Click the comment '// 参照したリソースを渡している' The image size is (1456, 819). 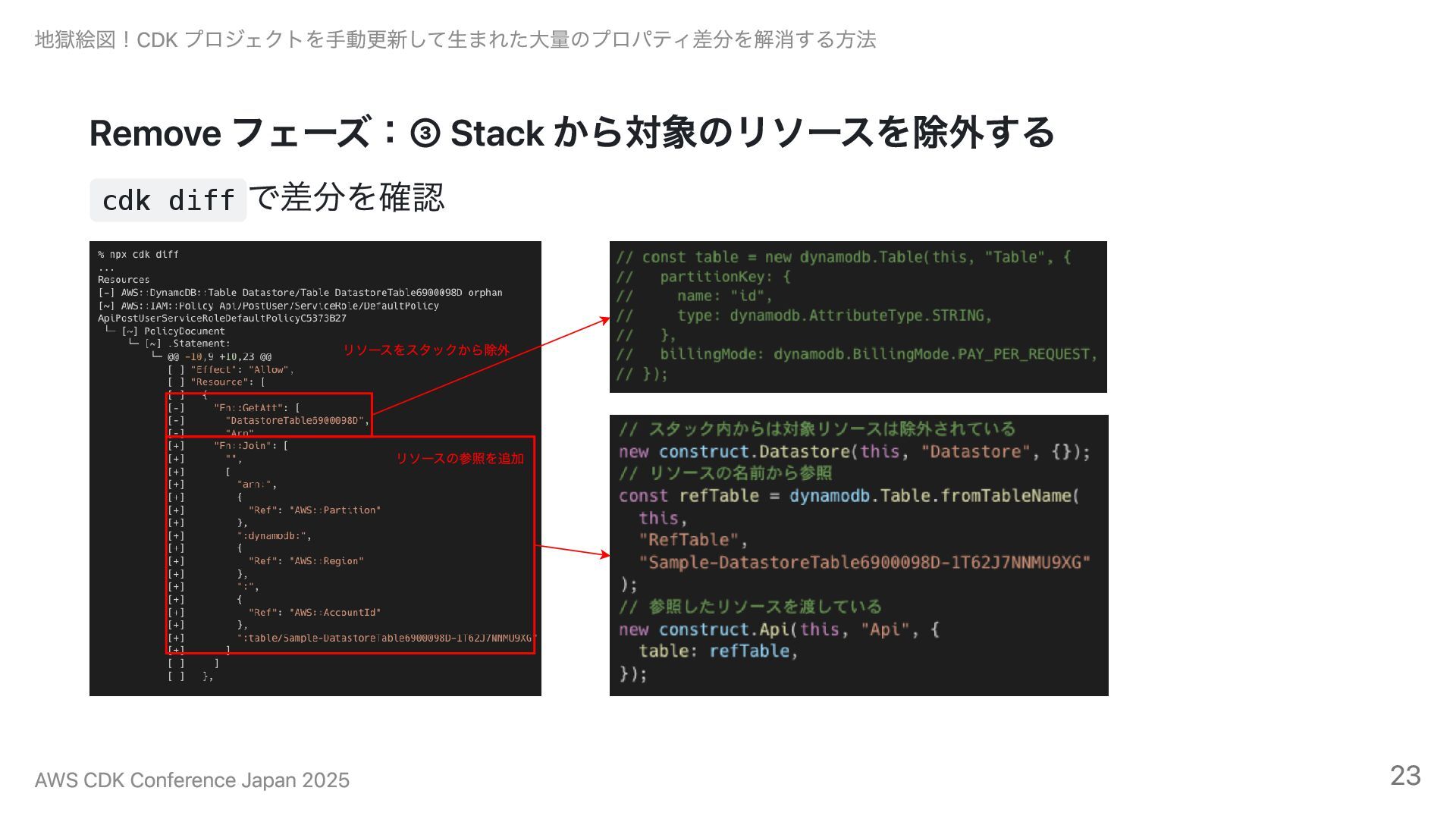click(x=750, y=607)
